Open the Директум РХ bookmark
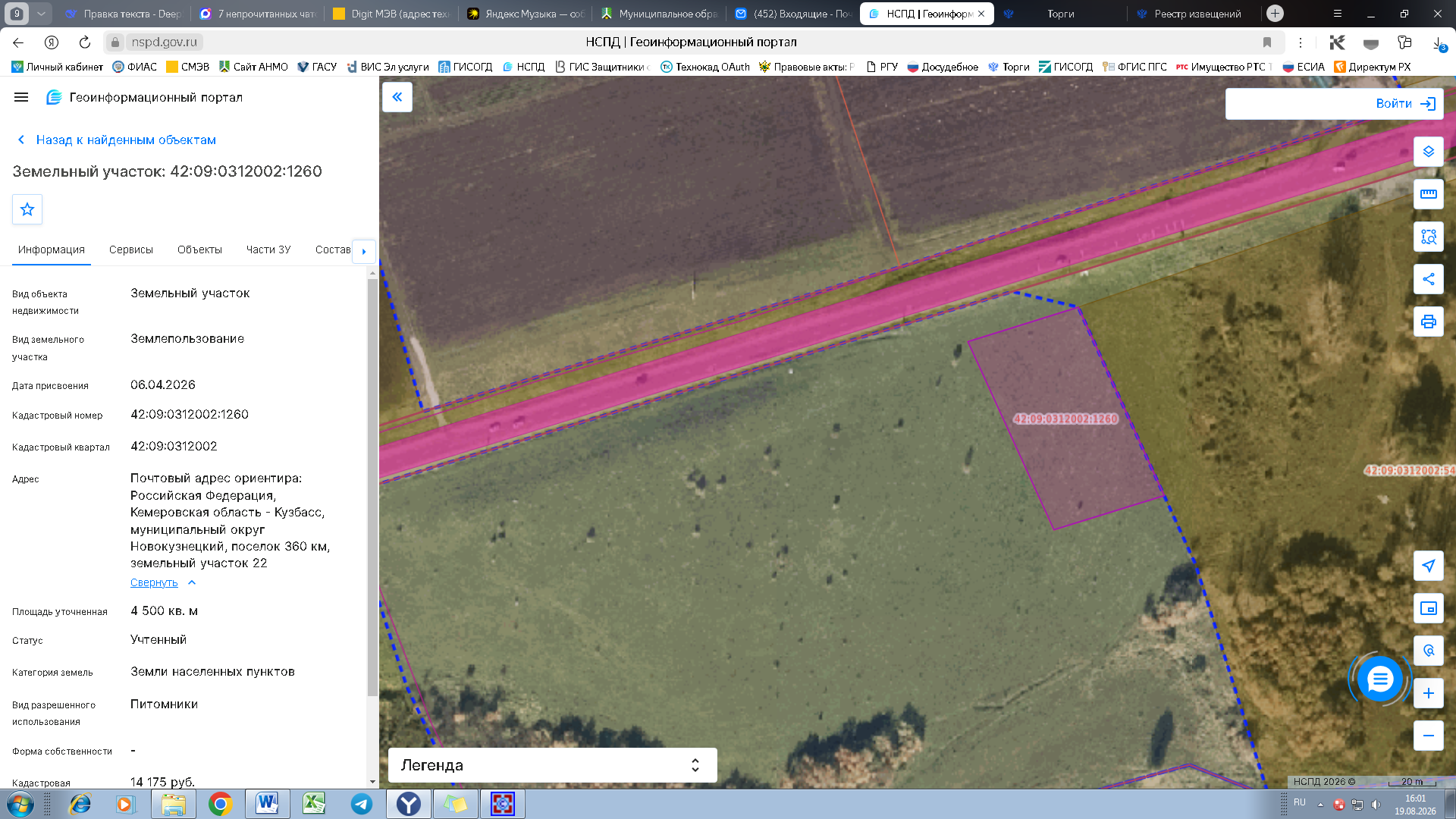1456x819 pixels. coord(1373,67)
